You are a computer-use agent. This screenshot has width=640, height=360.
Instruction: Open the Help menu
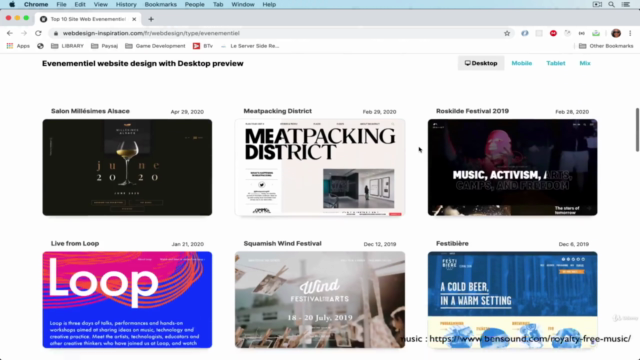(x=269, y=4)
